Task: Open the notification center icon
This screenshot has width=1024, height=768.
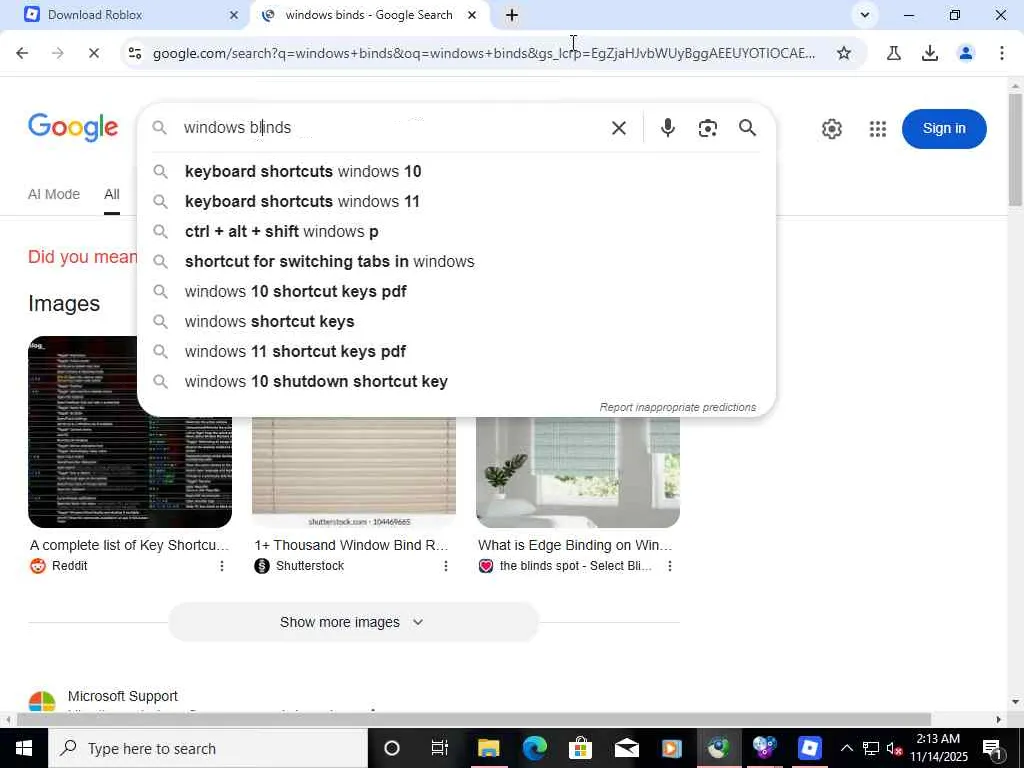Action: tap(993, 748)
